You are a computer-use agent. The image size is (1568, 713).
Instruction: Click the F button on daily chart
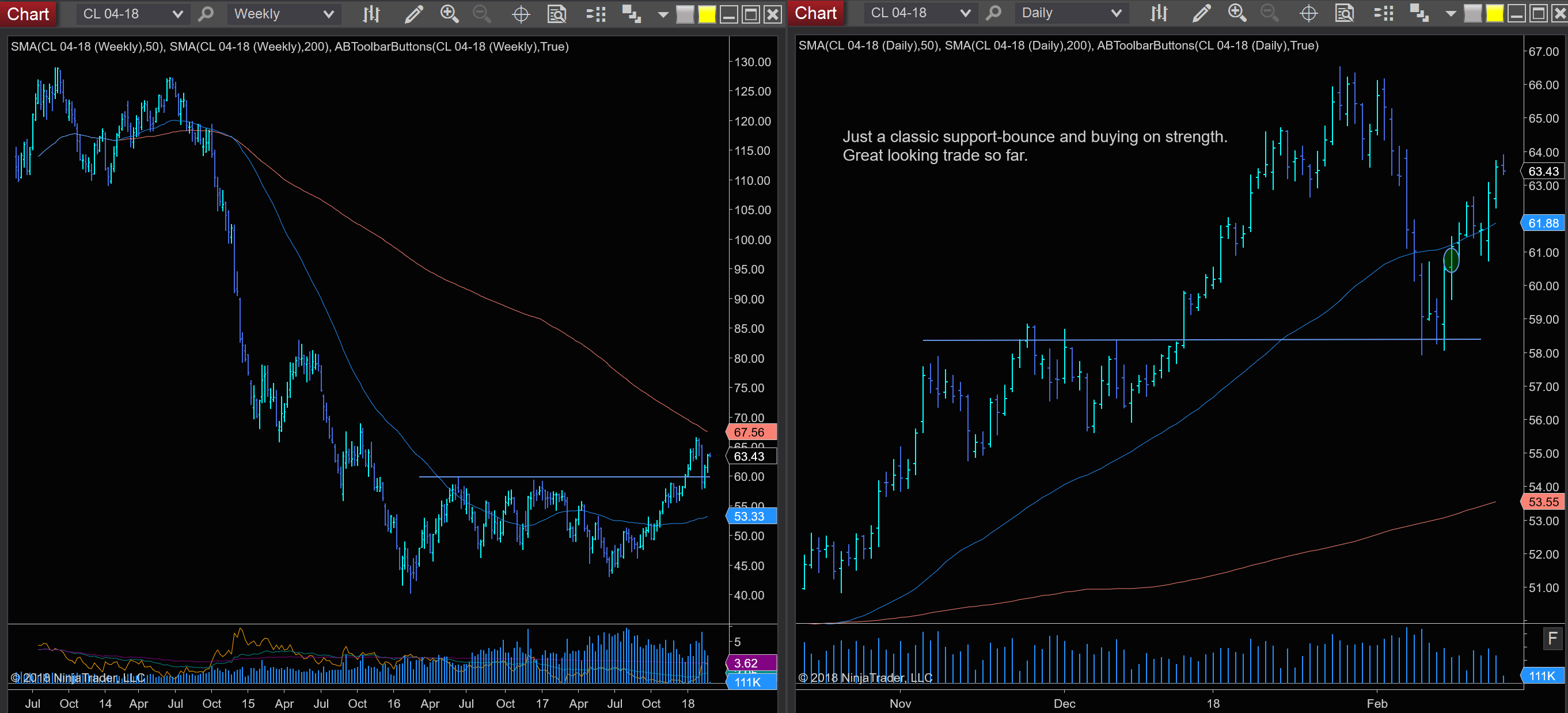[1552, 638]
